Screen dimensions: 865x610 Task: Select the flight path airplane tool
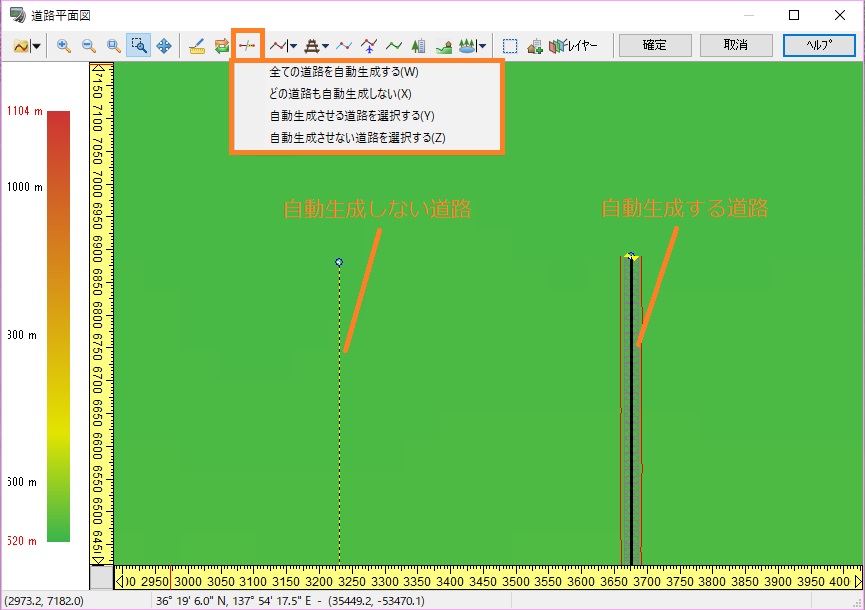click(x=369, y=46)
